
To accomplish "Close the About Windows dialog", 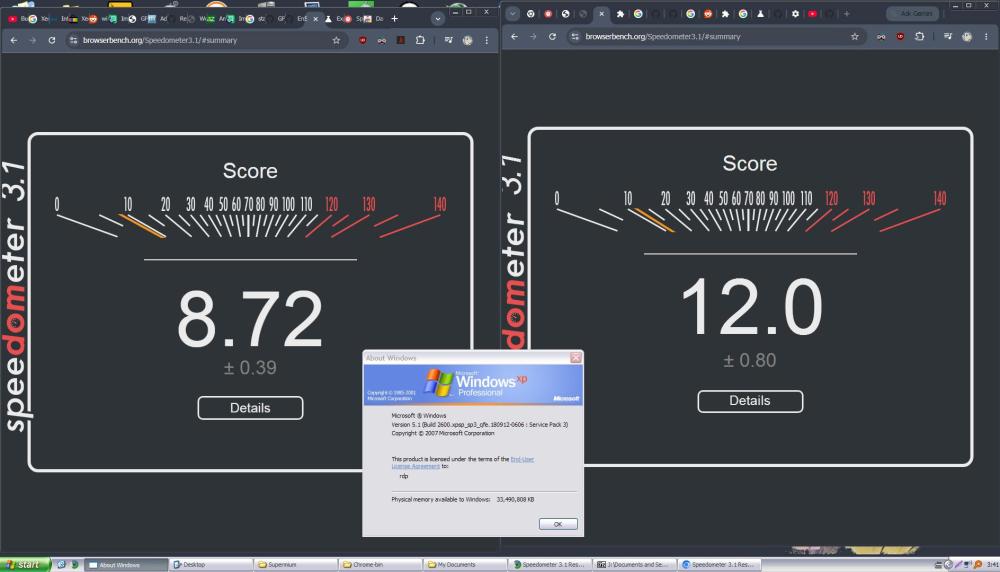I will click(576, 358).
